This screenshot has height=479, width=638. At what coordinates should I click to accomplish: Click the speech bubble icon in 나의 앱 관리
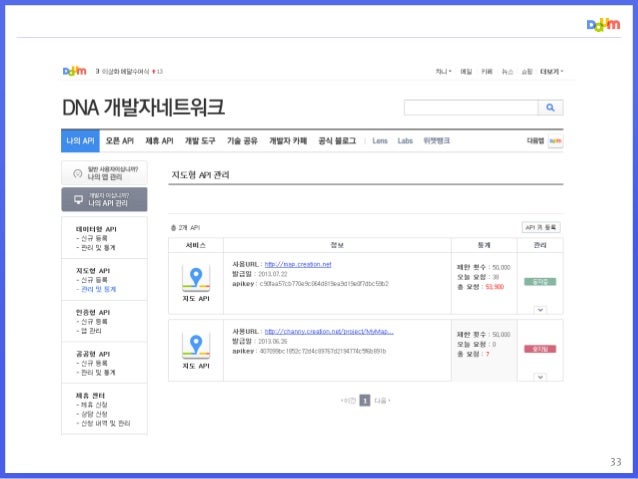tap(77, 173)
